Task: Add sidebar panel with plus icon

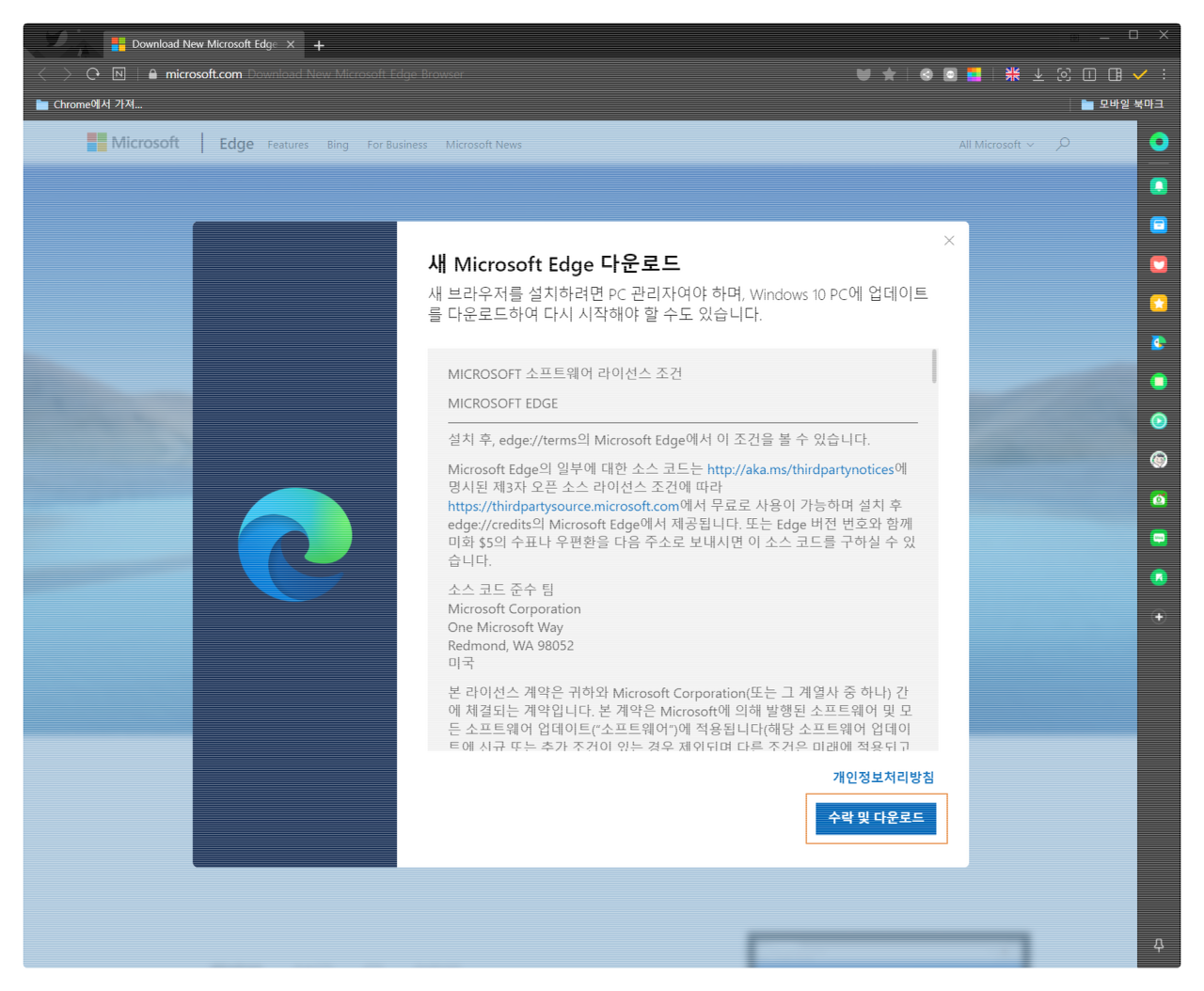Action: [1159, 617]
